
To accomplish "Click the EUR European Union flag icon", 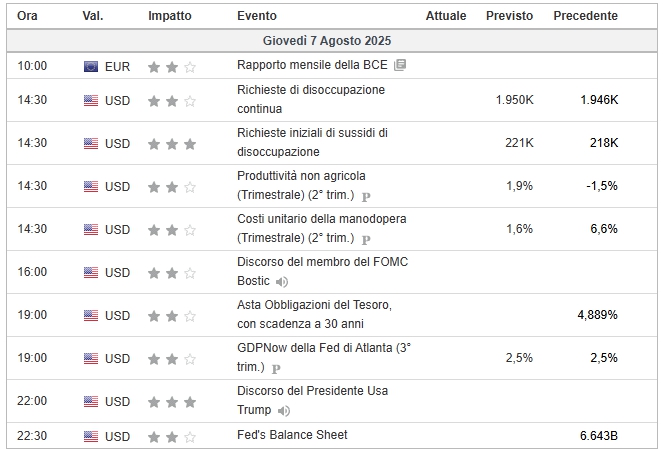I will (x=91, y=66).
